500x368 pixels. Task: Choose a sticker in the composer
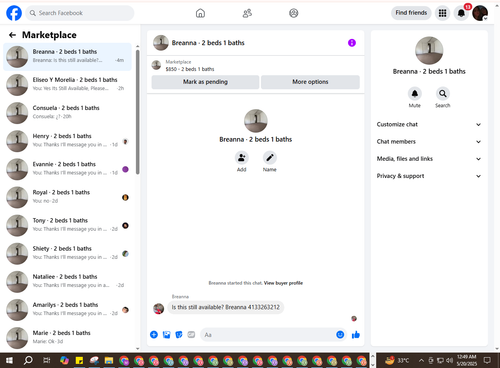pos(179,335)
